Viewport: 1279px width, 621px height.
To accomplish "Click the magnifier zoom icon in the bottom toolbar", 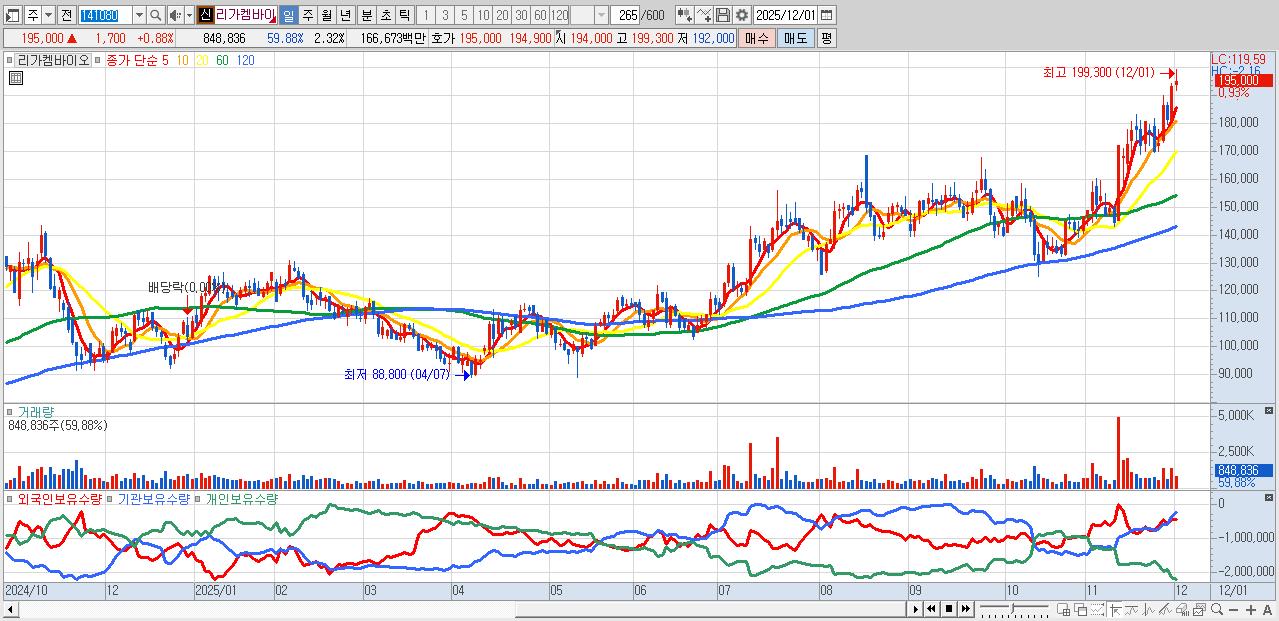I will click(1217, 609).
